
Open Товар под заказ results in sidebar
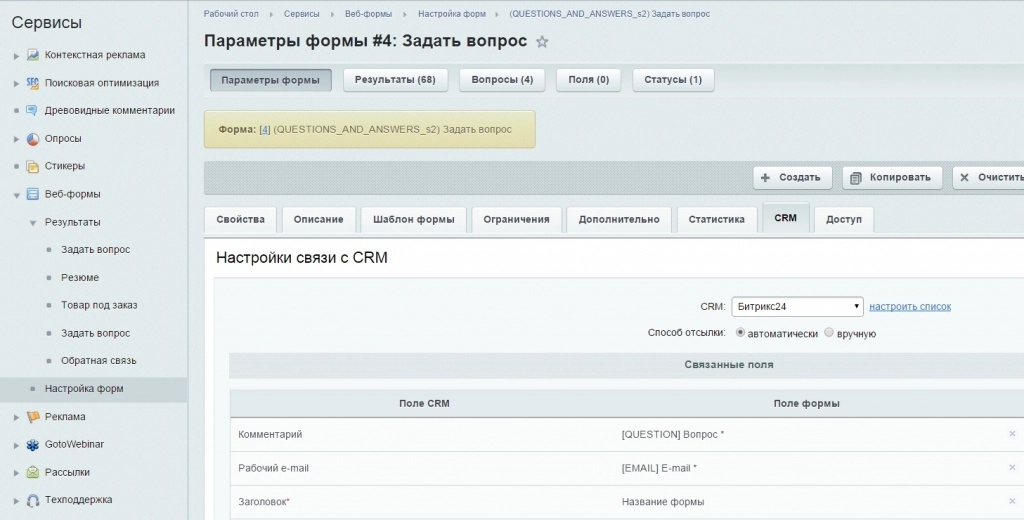point(99,305)
